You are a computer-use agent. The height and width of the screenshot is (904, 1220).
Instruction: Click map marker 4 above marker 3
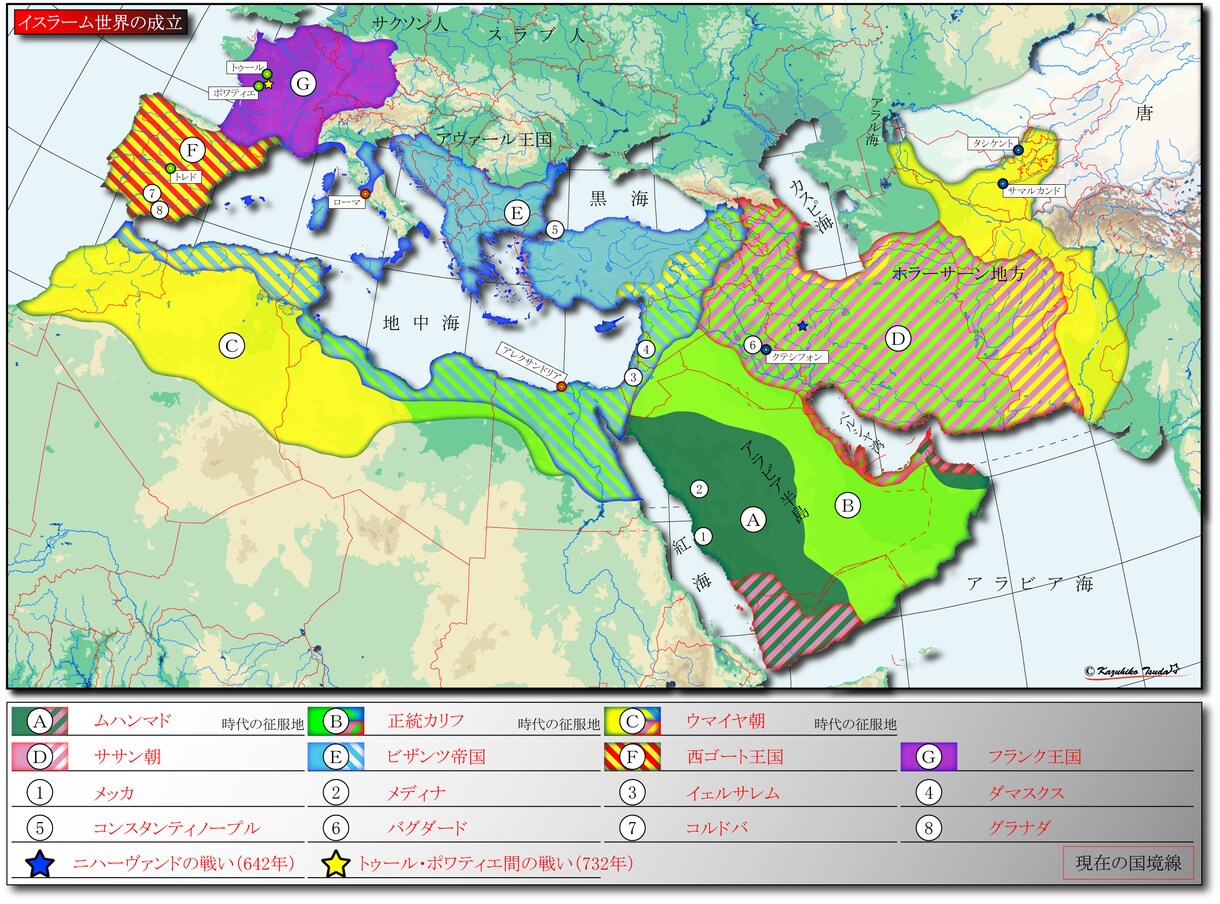(647, 349)
